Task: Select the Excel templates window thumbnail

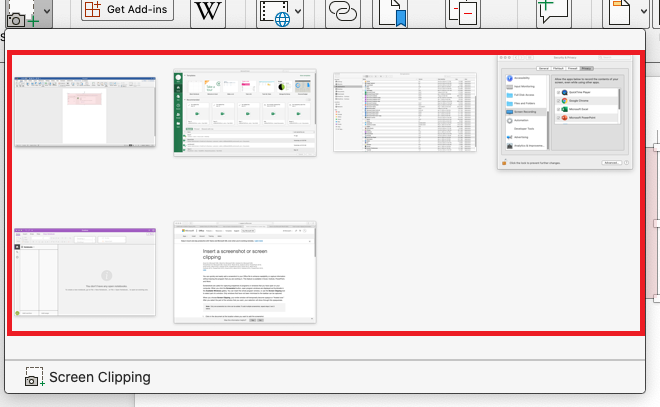Action: click(245, 113)
